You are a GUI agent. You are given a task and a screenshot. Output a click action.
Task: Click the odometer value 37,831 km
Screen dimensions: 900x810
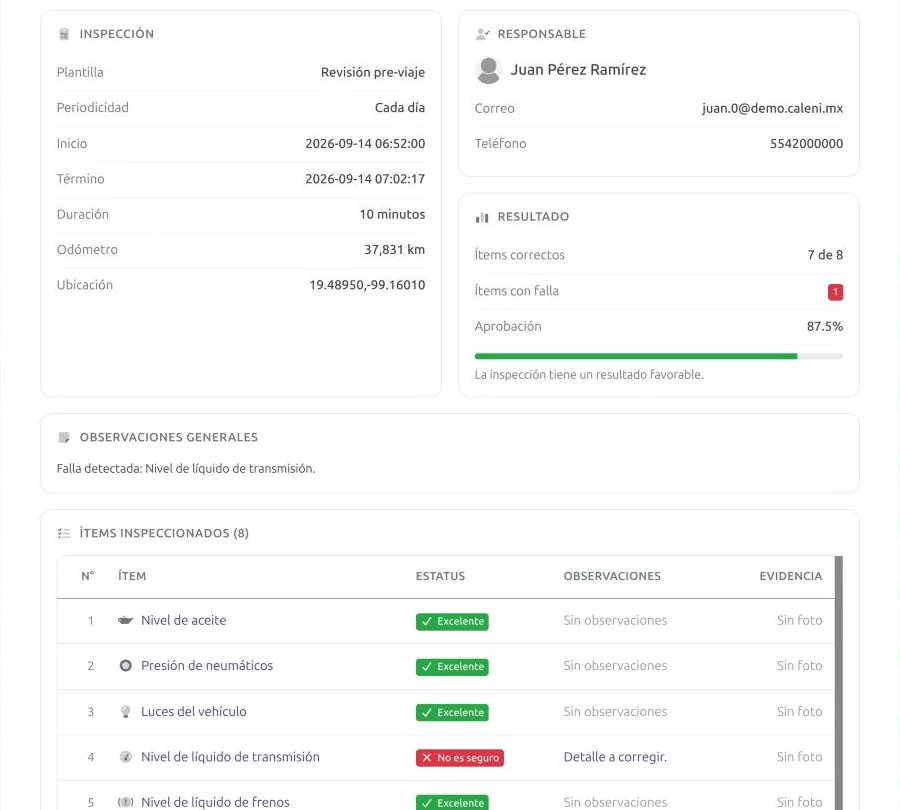tap(395, 249)
